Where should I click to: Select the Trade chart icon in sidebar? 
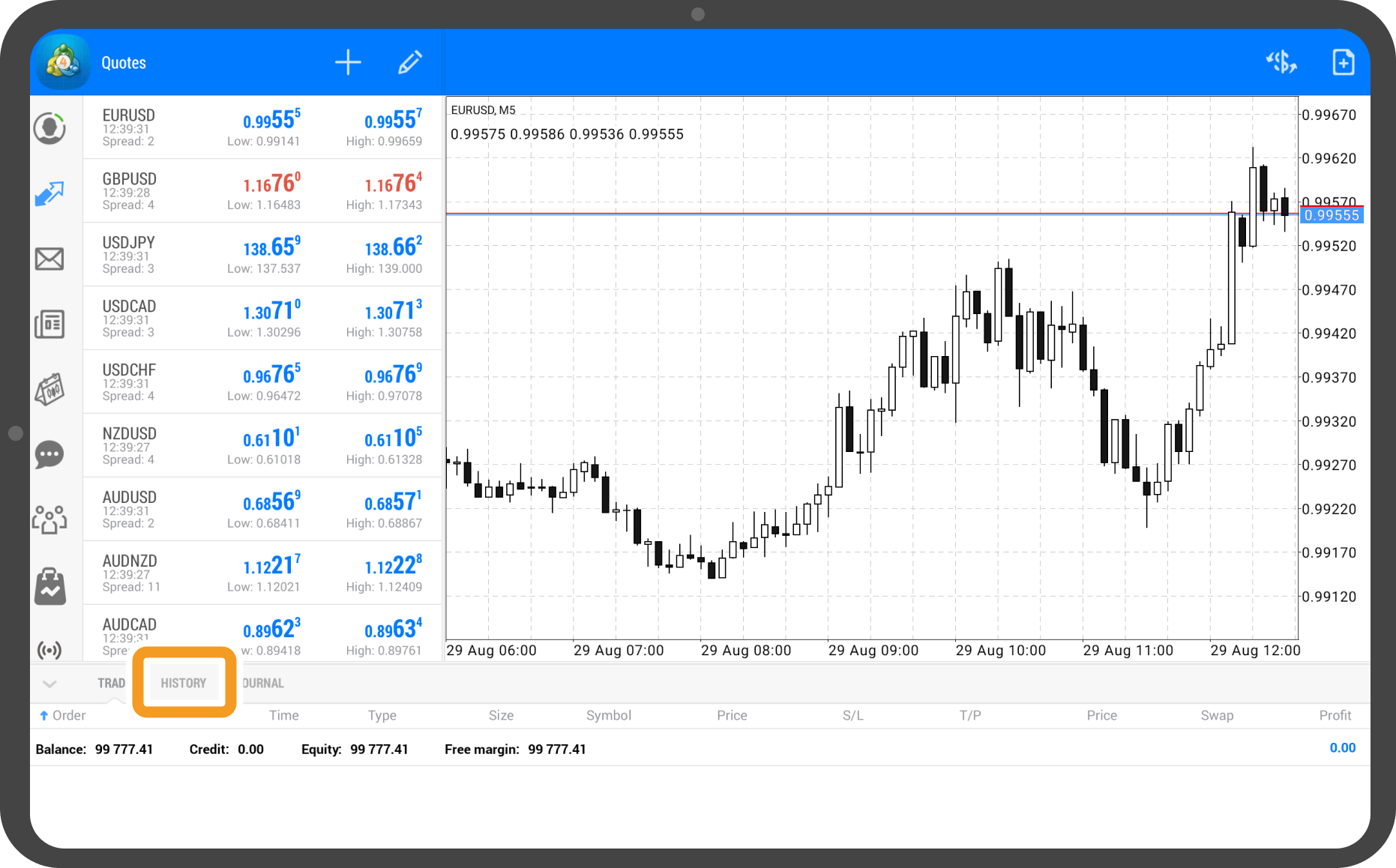[49, 193]
